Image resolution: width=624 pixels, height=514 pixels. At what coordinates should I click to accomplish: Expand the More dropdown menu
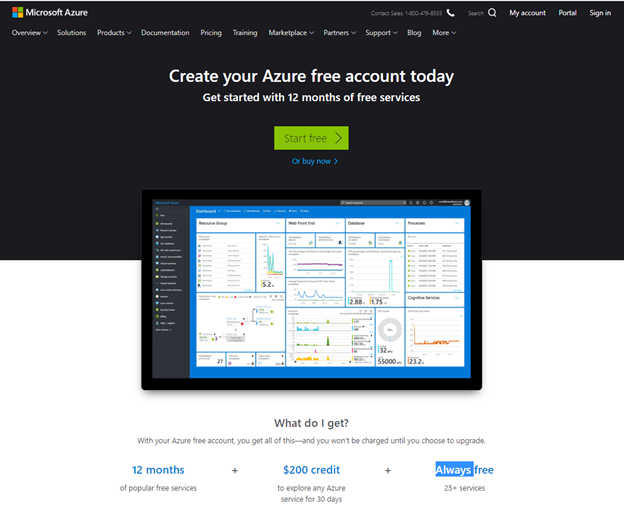[444, 33]
